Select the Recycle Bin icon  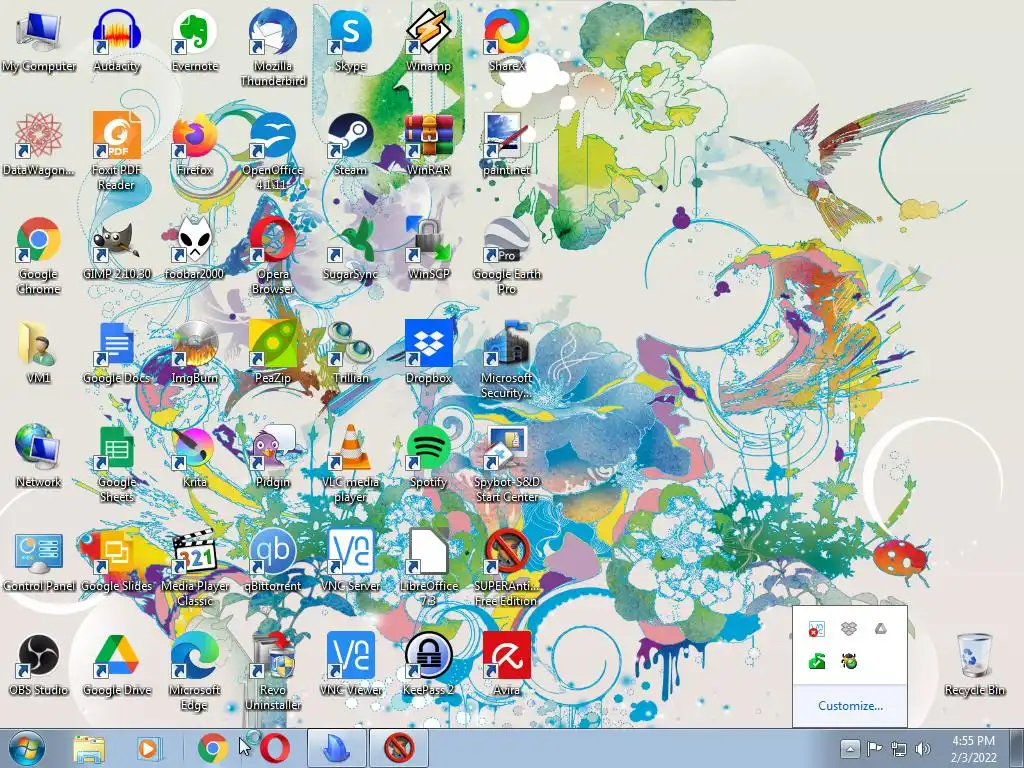pos(974,664)
